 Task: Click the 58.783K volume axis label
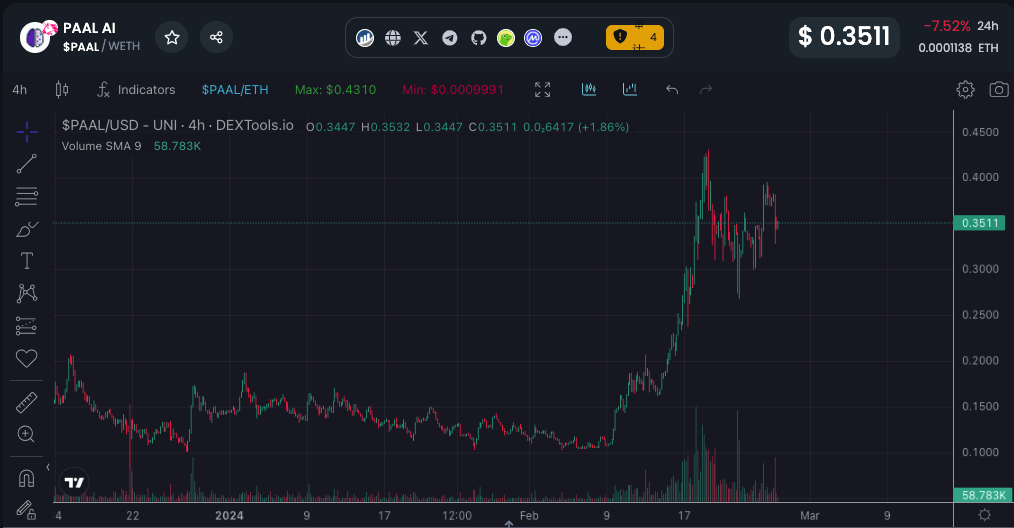(x=983, y=495)
